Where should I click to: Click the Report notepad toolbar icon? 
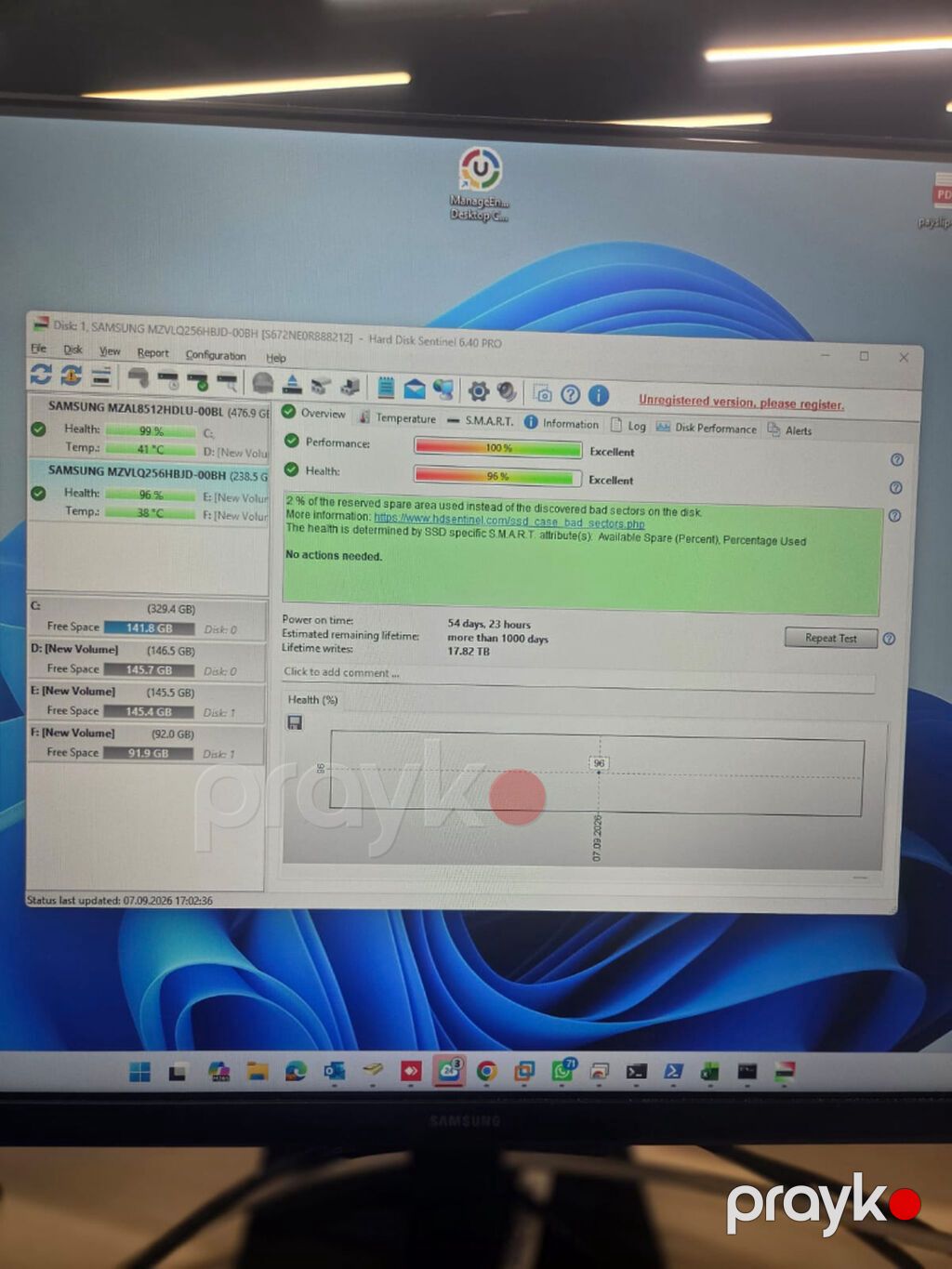[386, 388]
